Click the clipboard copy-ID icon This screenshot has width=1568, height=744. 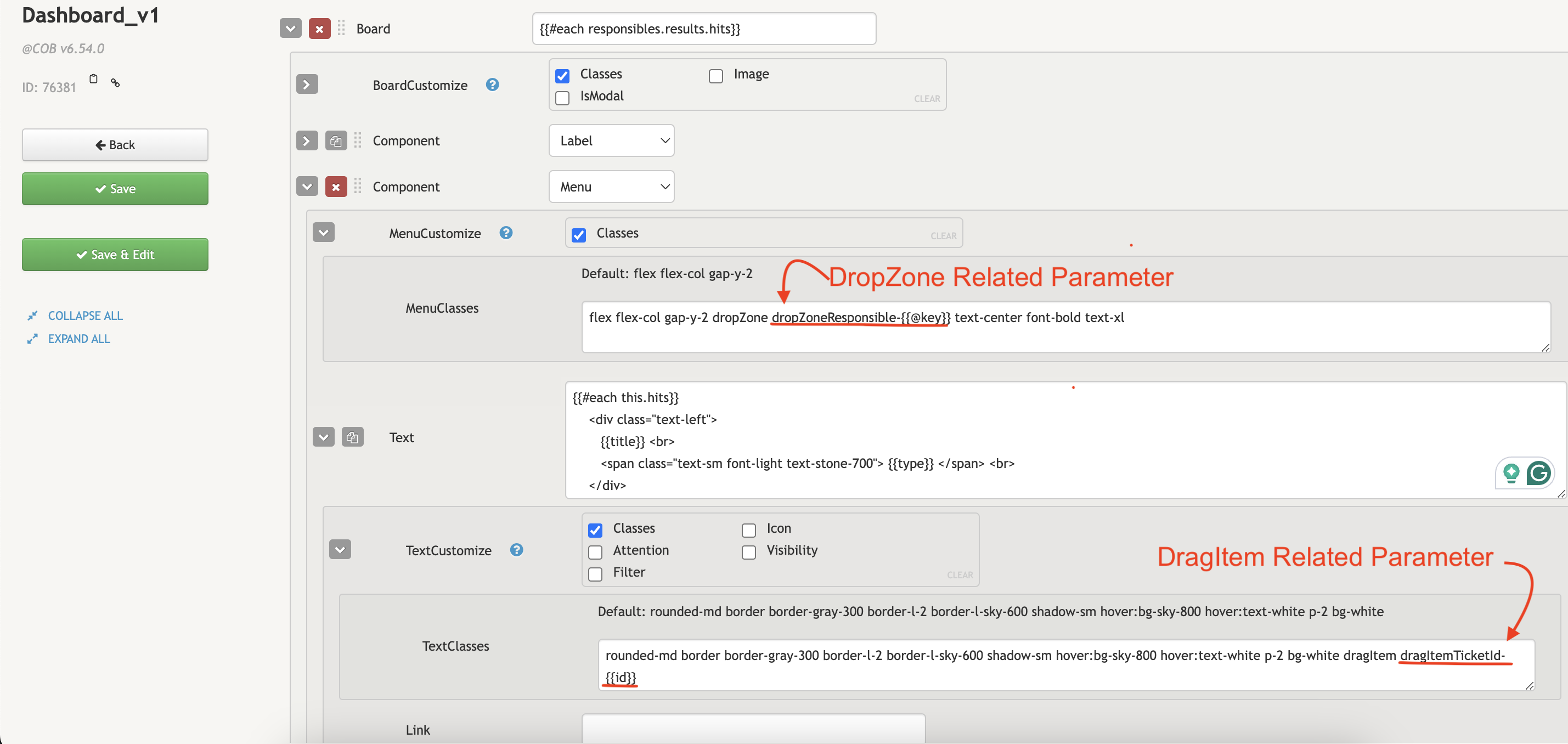tap(93, 79)
